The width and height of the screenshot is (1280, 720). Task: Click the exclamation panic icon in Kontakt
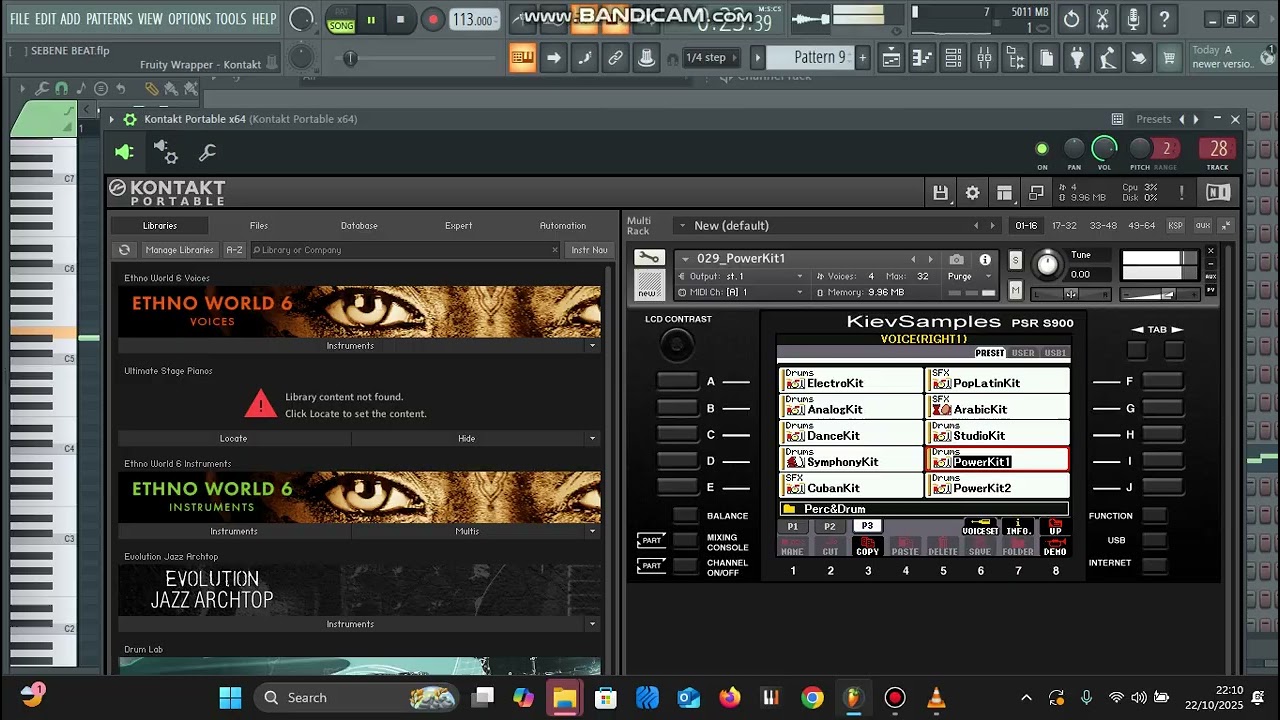[x=1181, y=192]
